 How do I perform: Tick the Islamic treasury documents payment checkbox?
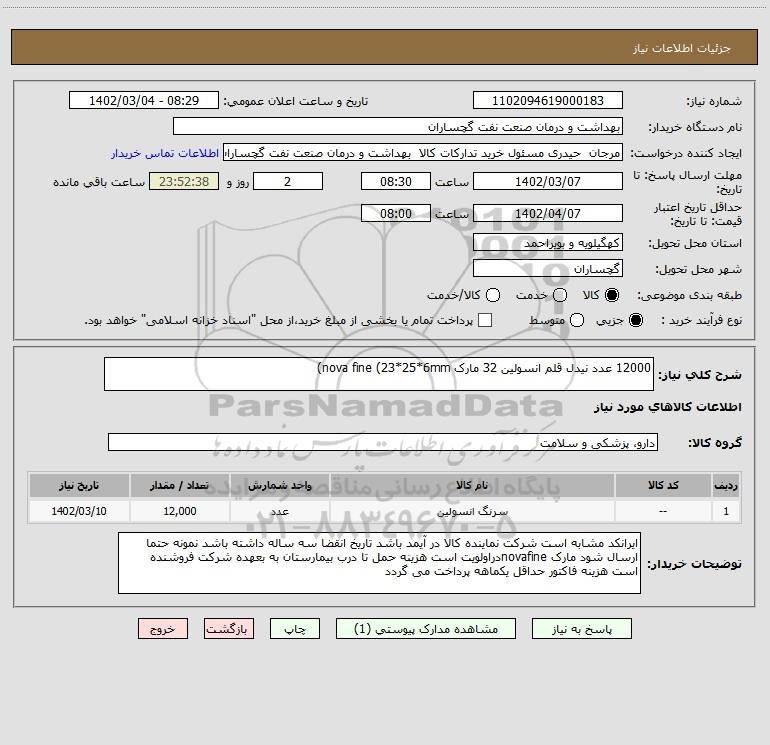click(x=485, y=320)
